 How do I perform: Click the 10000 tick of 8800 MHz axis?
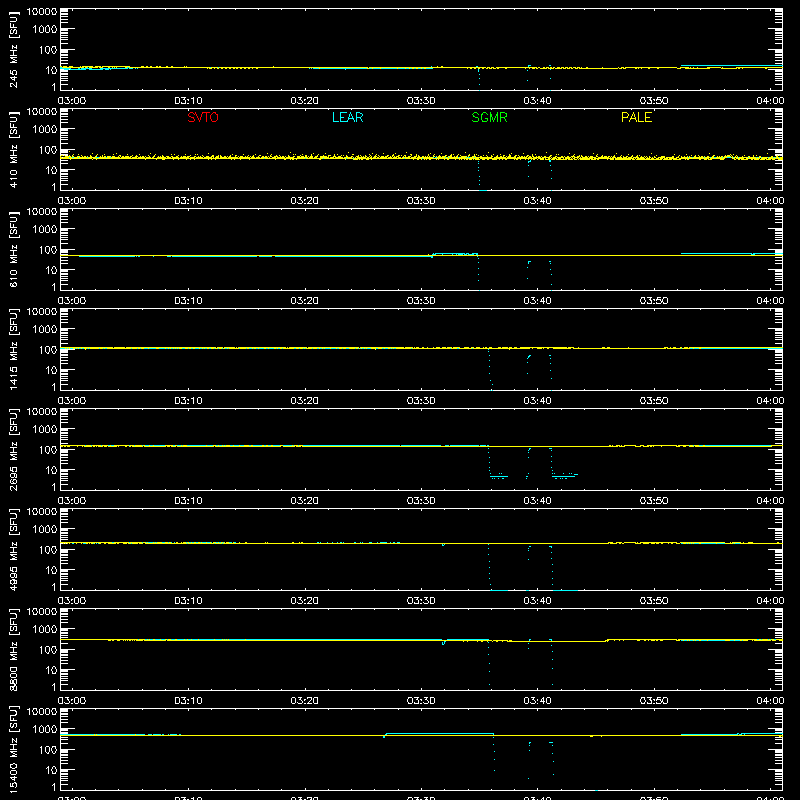[42, 612]
